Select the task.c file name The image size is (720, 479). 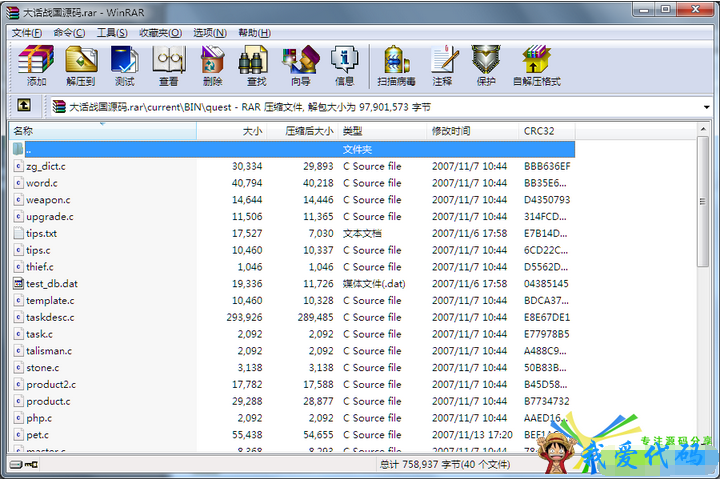pos(39,334)
